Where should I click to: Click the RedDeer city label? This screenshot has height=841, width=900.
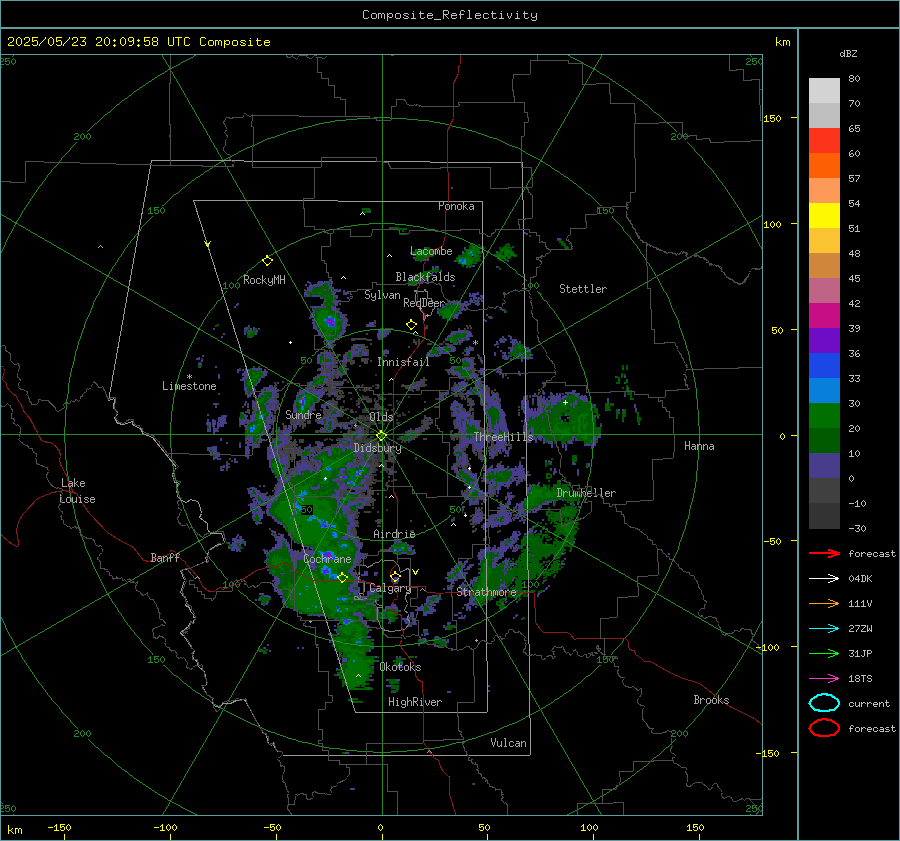pos(424,303)
